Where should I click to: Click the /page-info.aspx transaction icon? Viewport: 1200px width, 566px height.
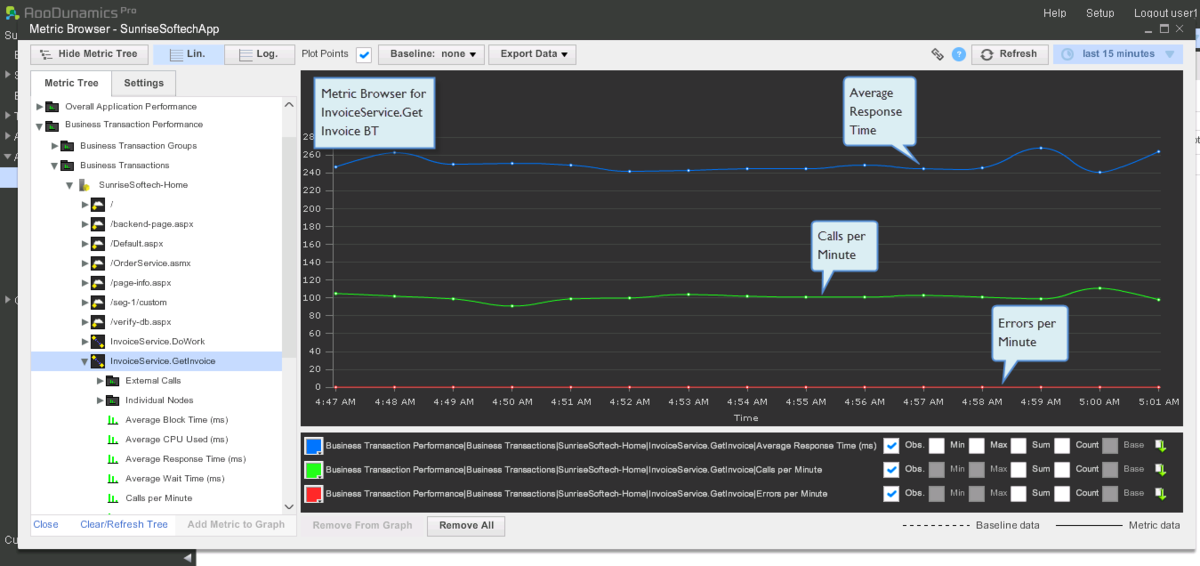click(98, 283)
